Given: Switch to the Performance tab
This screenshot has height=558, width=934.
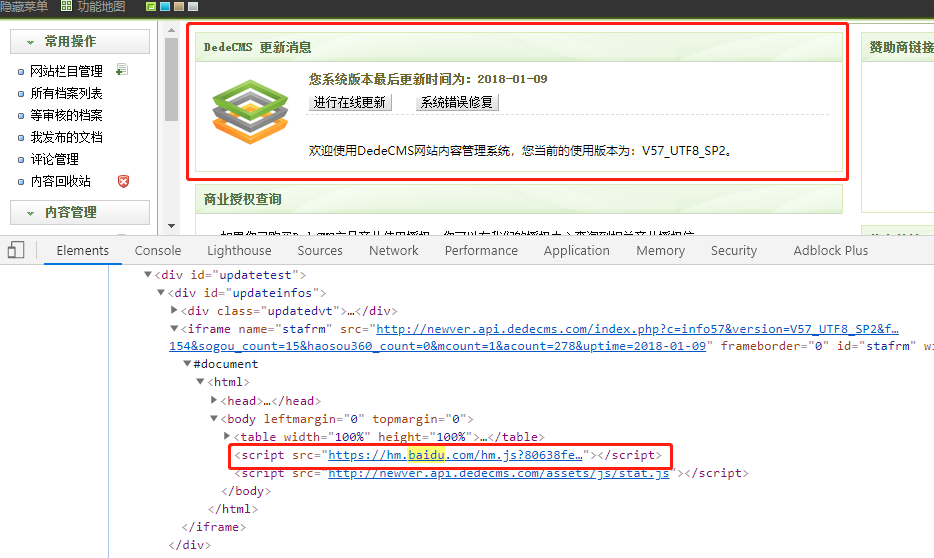Looking at the screenshot, I should [481, 251].
